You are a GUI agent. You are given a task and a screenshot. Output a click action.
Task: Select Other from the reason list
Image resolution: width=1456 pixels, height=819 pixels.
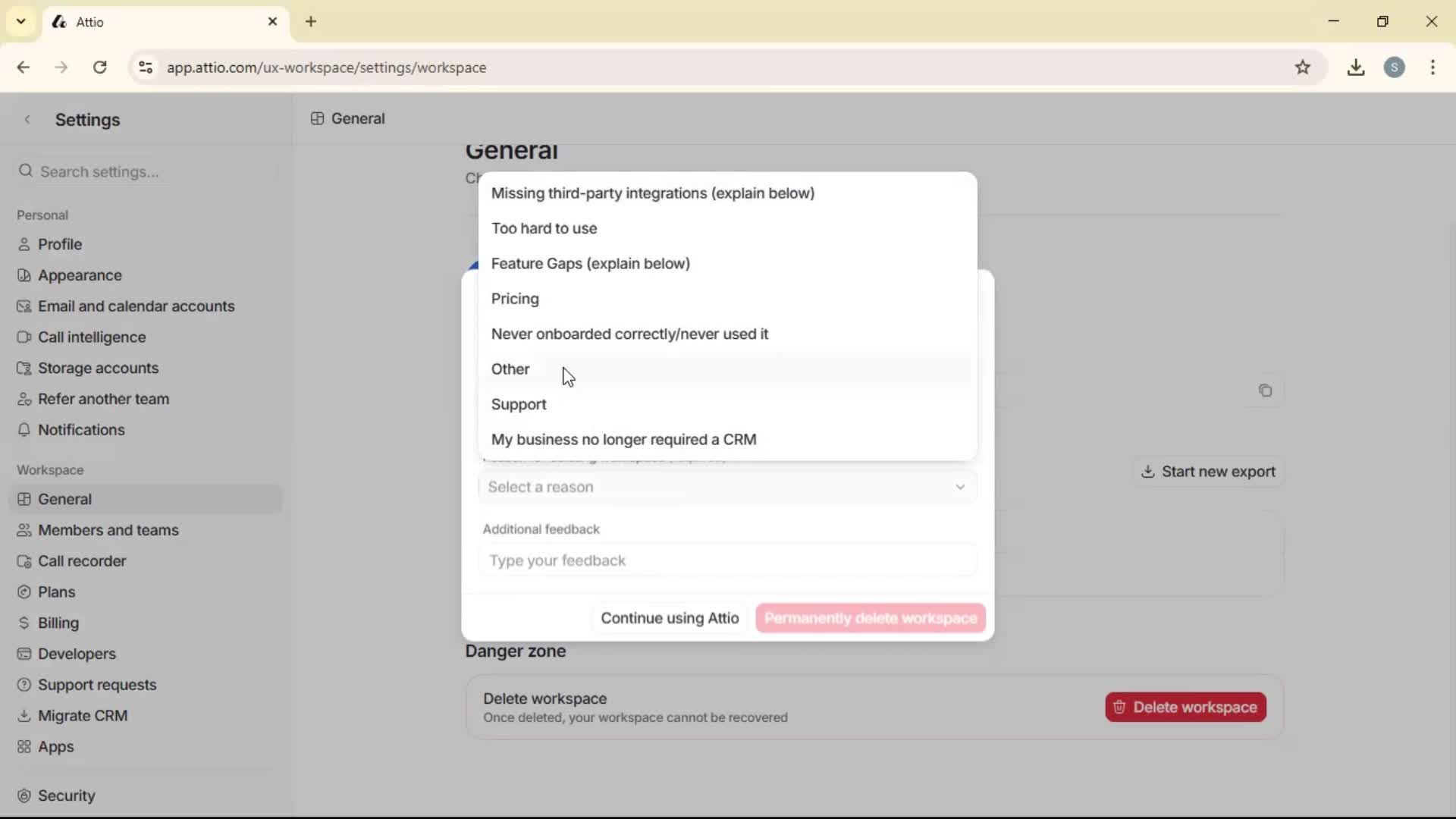coord(510,369)
